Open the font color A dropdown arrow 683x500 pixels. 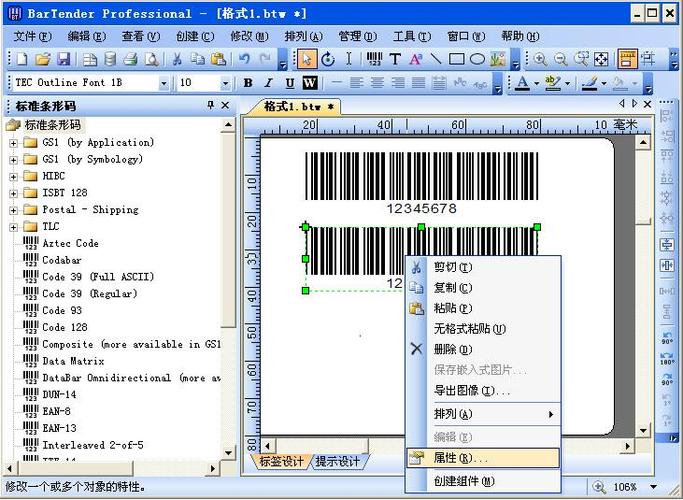point(537,83)
